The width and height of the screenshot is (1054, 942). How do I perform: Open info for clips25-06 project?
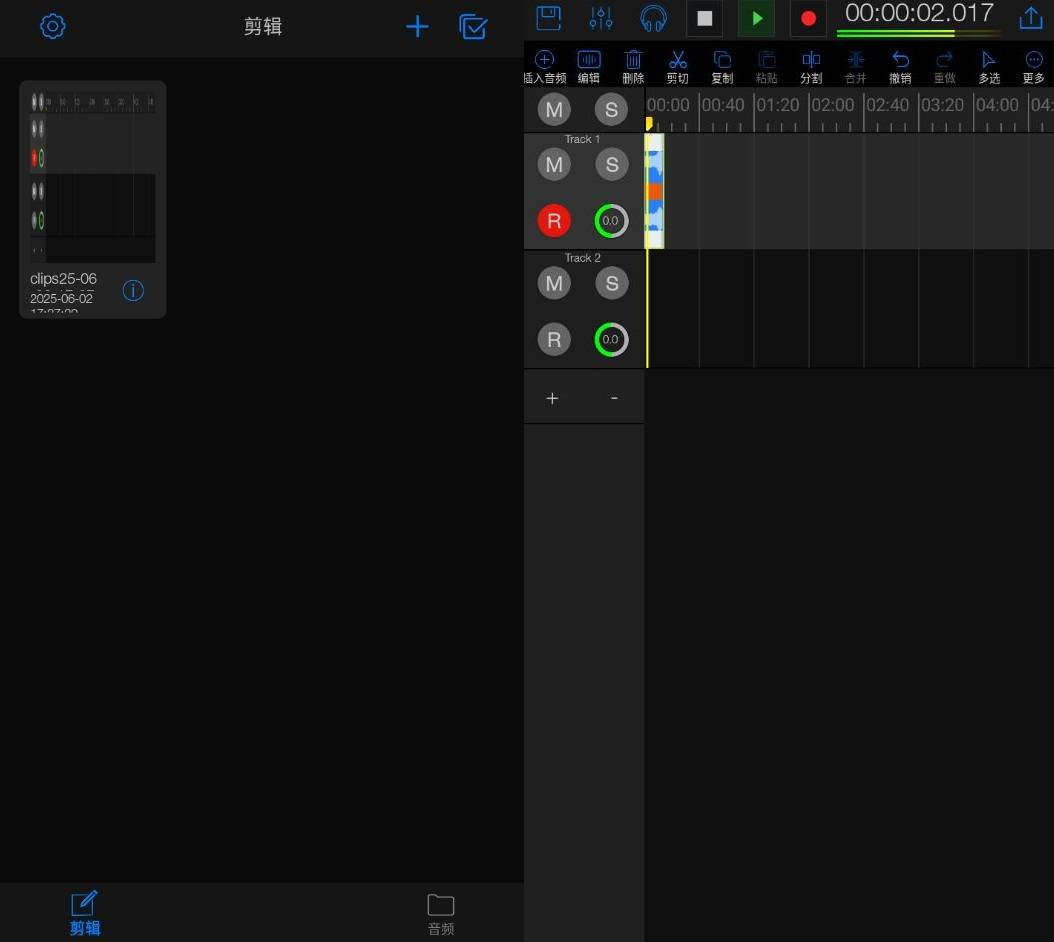point(133,291)
